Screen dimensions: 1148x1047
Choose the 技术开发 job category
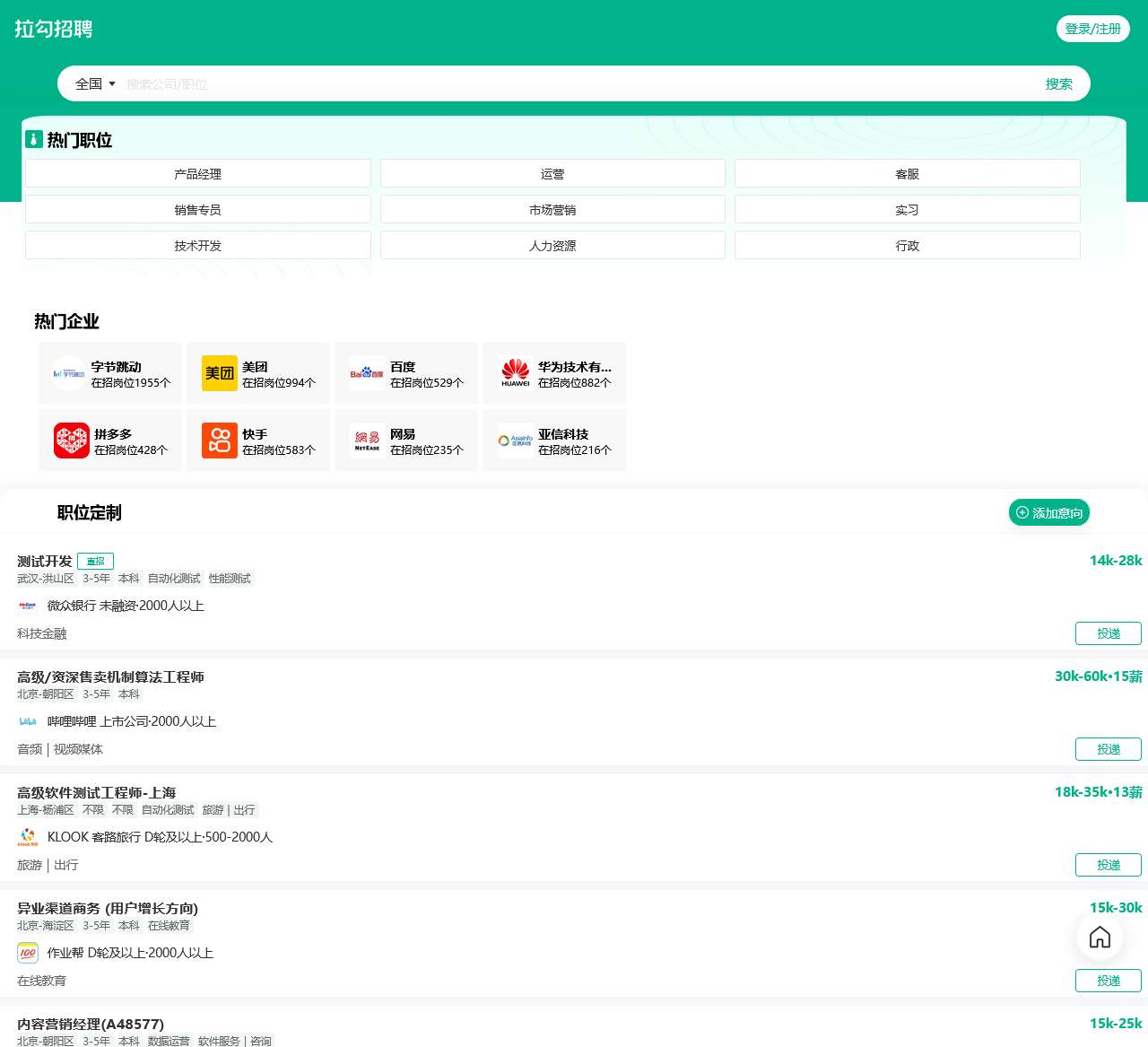click(x=197, y=246)
